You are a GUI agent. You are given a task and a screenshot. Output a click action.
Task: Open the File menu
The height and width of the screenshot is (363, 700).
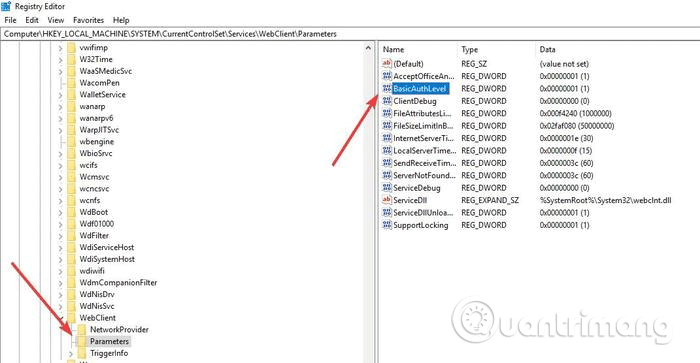(10, 20)
